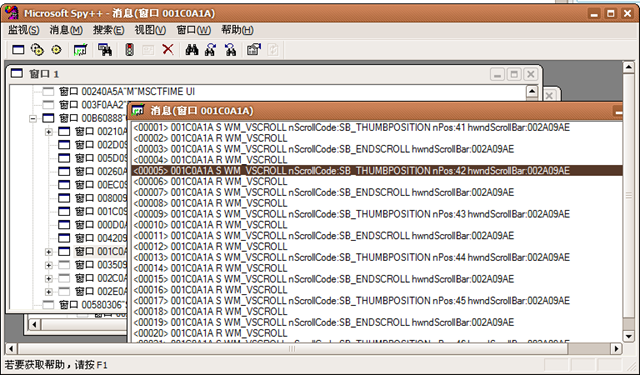This screenshot has height=375, width=640.
Task: Click the Windows view toolbar icon
Action: click(18, 50)
